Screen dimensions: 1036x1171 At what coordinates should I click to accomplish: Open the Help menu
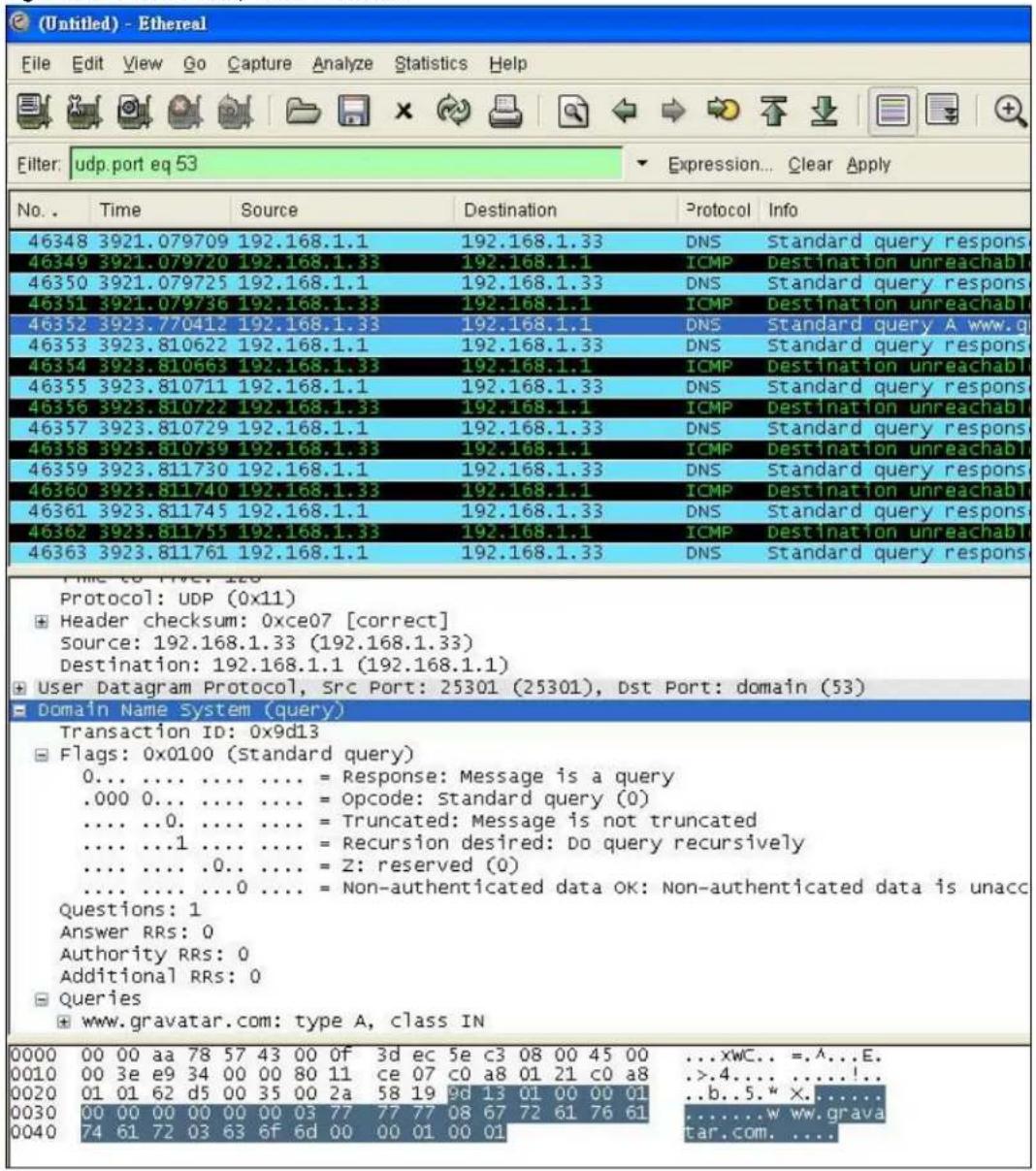click(x=507, y=63)
